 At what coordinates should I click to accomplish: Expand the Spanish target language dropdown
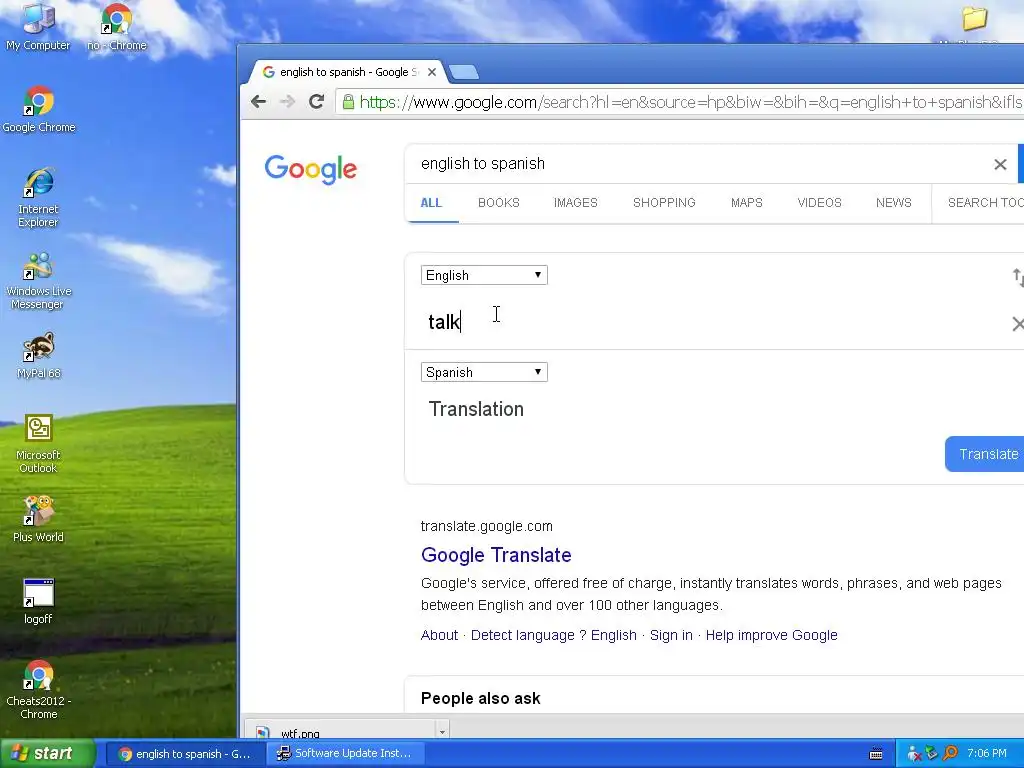(484, 372)
